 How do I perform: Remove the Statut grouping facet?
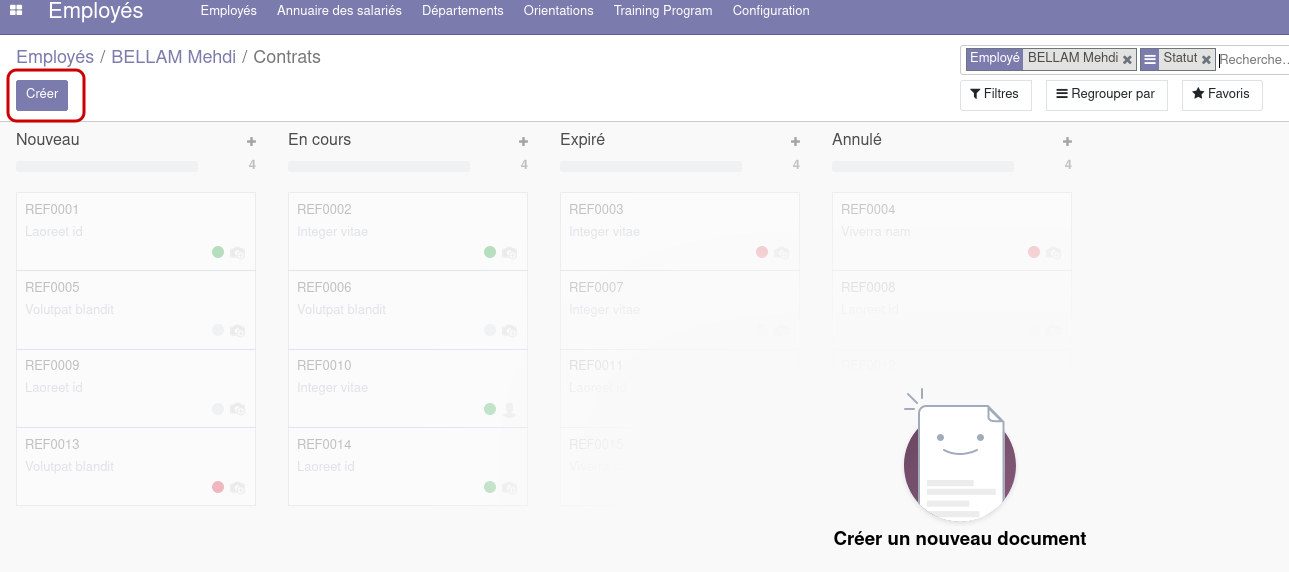pos(1206,60)
